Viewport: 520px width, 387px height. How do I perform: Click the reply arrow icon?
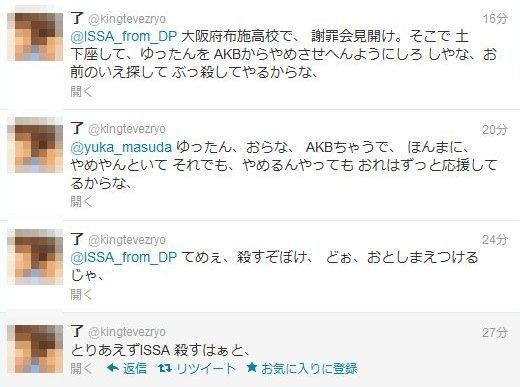point(113,368)
